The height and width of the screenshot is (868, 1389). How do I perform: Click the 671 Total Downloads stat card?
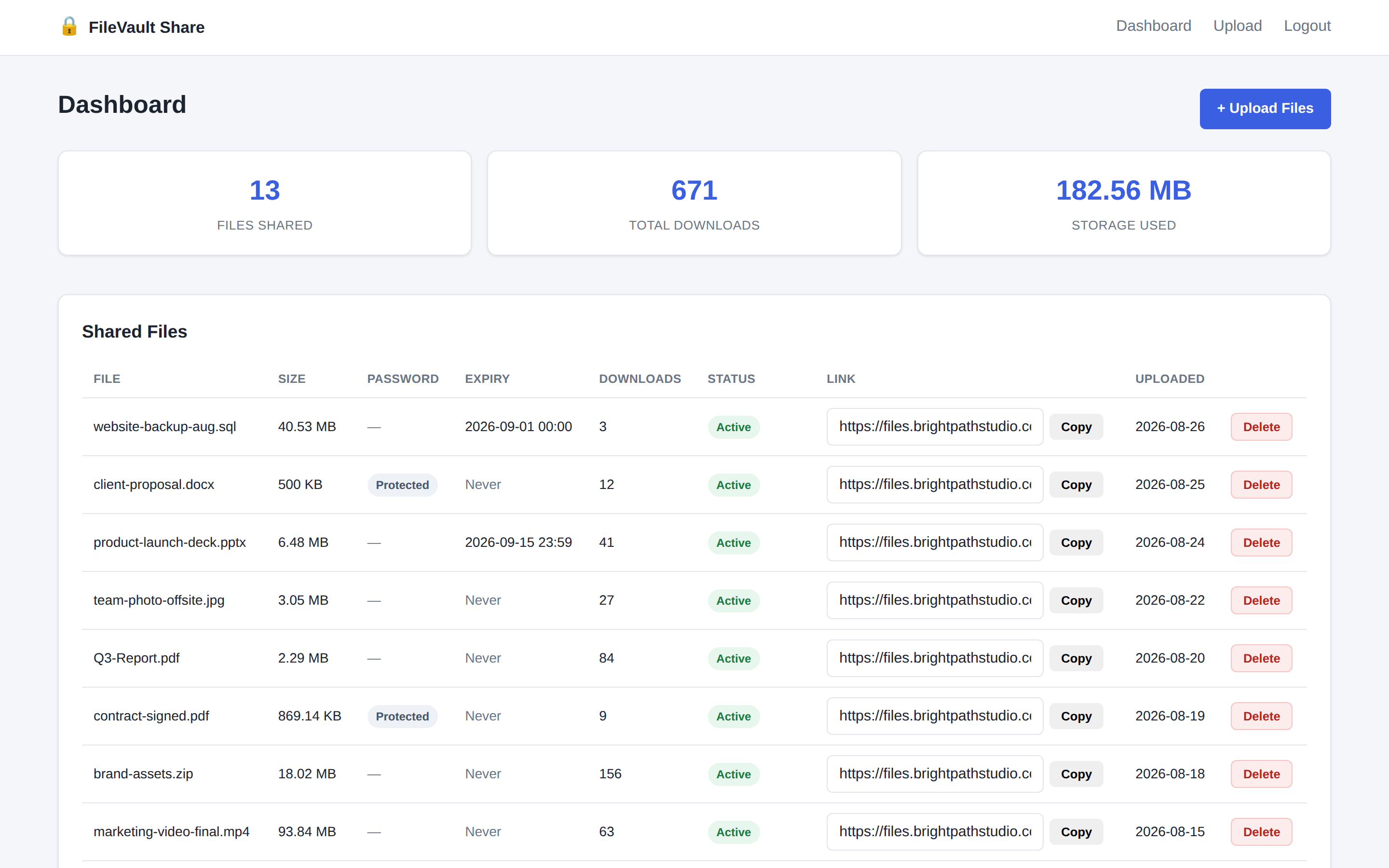point(694,203)
